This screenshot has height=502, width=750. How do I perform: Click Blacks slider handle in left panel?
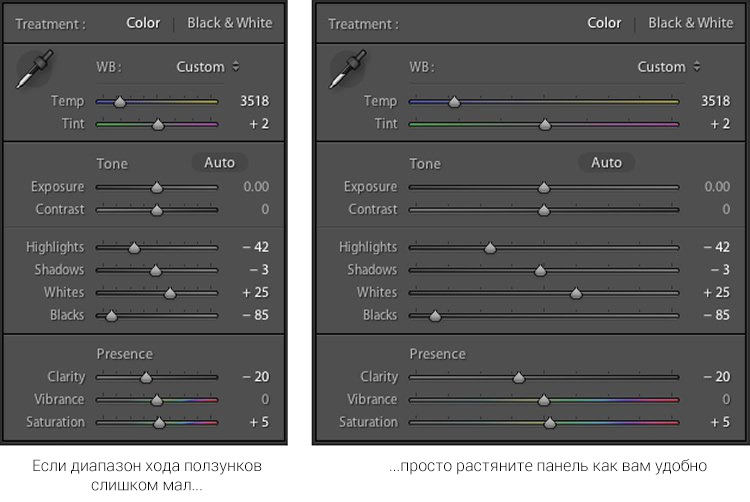click(111, 317)
